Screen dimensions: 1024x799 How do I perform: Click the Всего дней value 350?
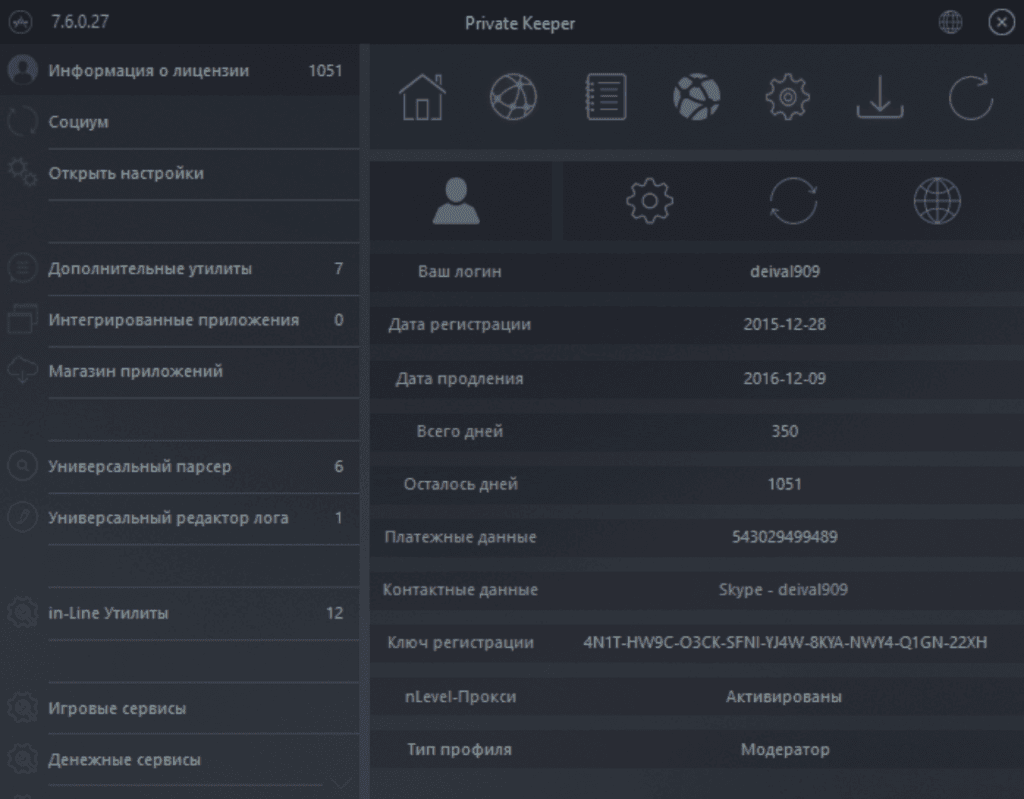coord(784,431)
